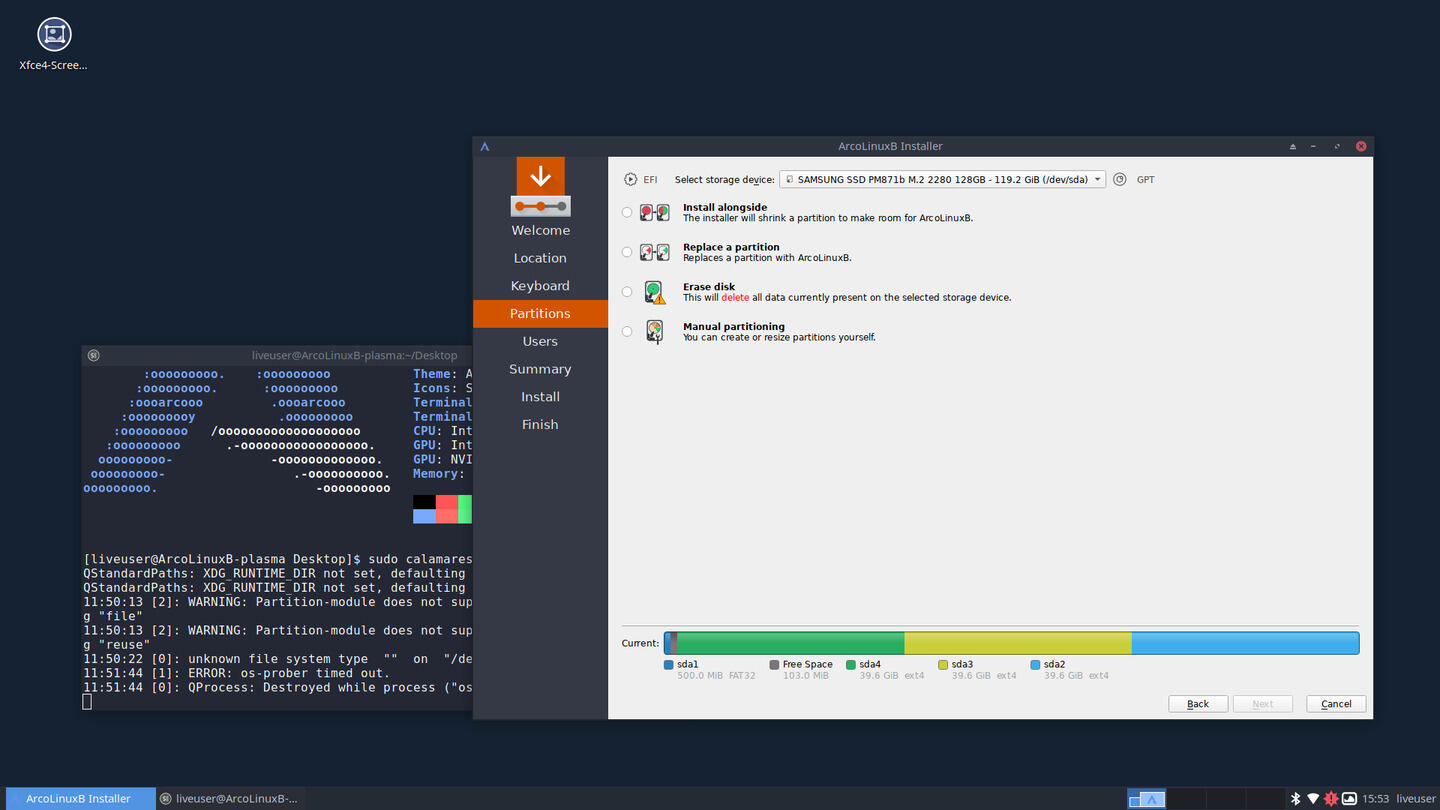
Task: Click the Free Space gray legend swatch
Action: click(774, 664)
